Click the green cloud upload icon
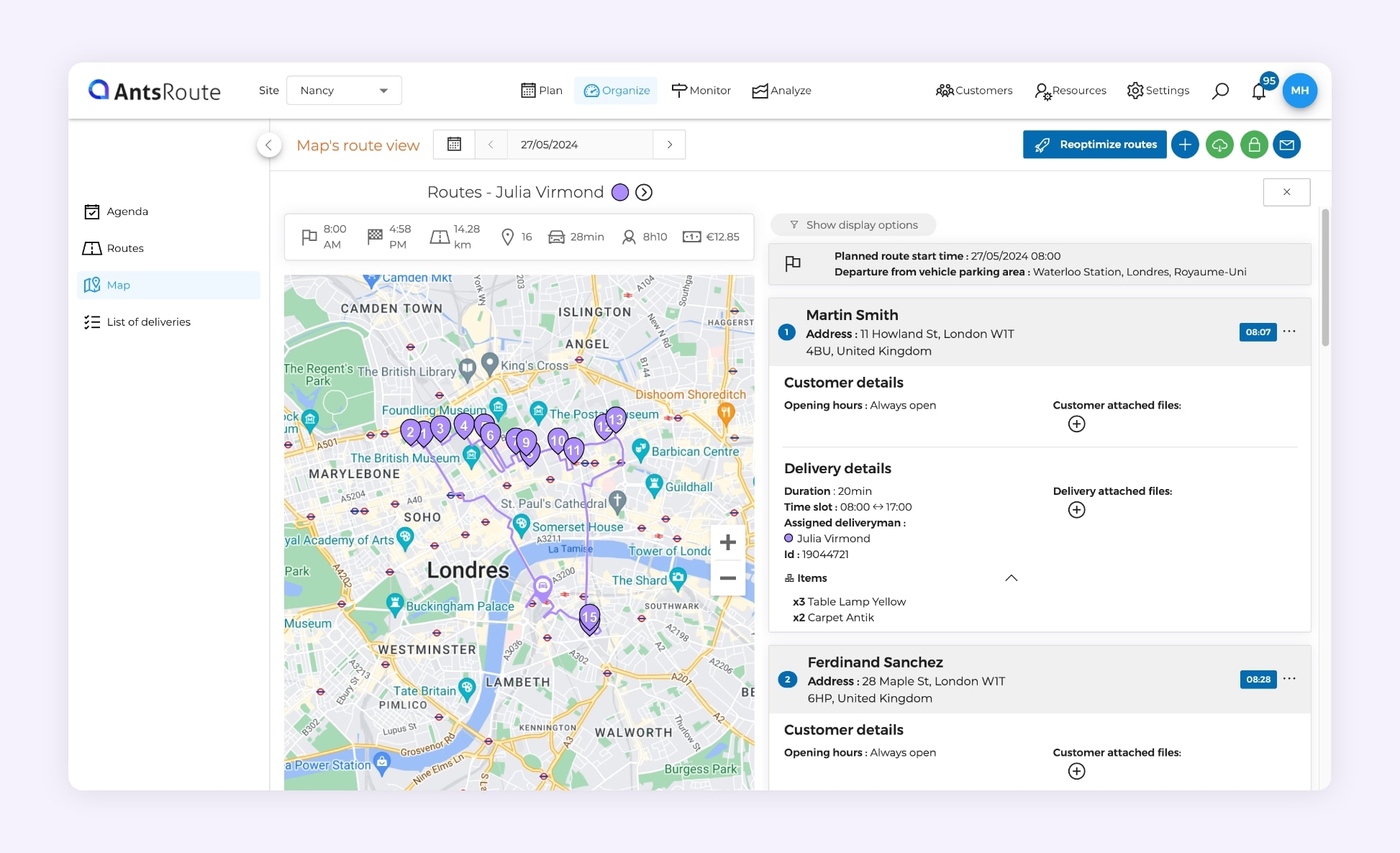 point(1219,145)
